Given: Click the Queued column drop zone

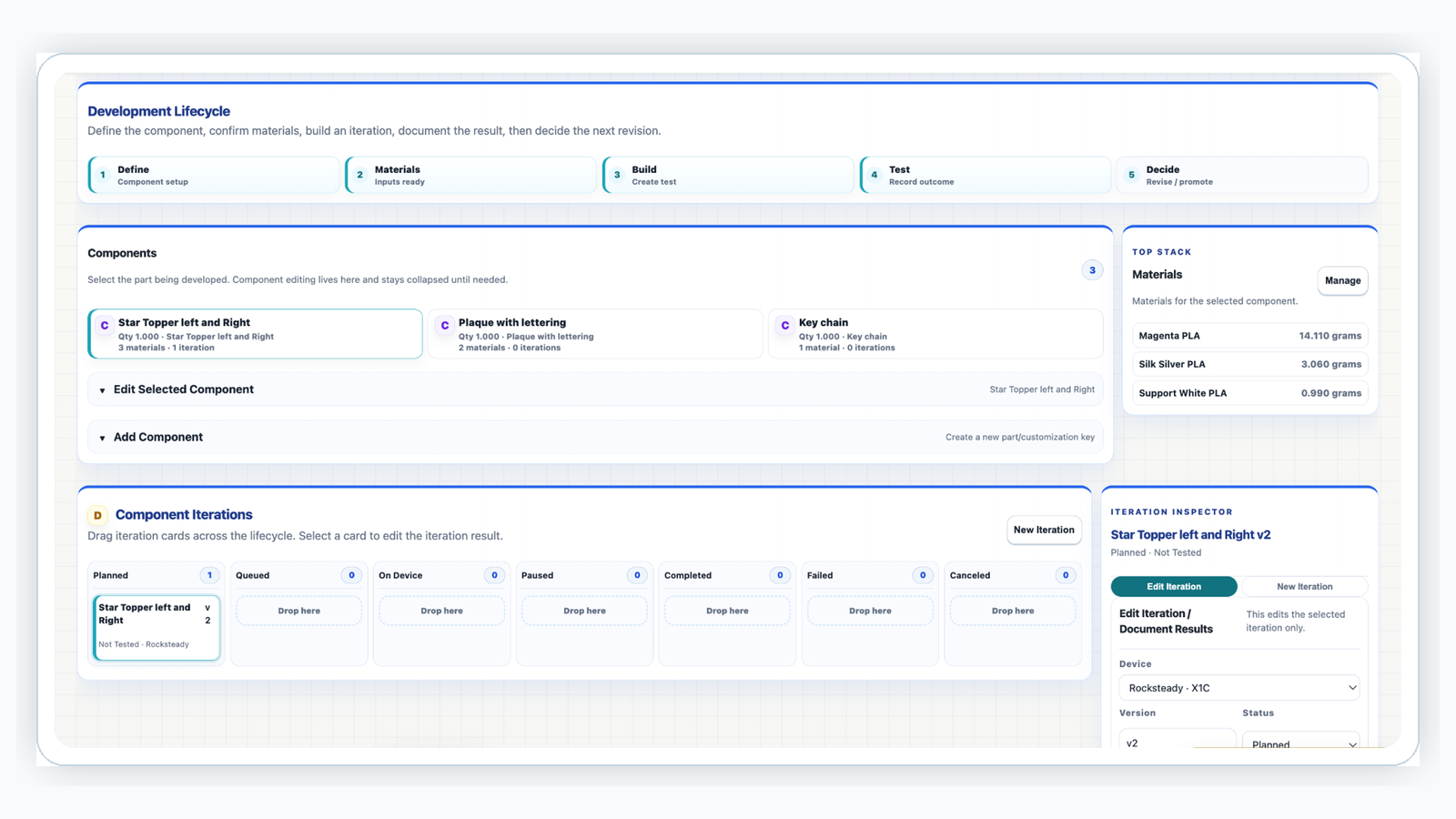Looking at the screenshot, I should point(299,611).
